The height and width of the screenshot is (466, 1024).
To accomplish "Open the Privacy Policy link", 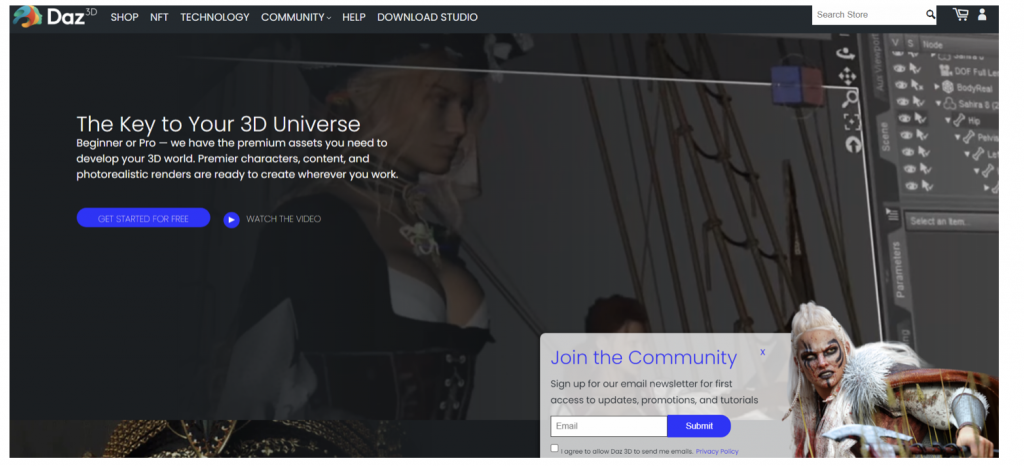I will 717,452.
